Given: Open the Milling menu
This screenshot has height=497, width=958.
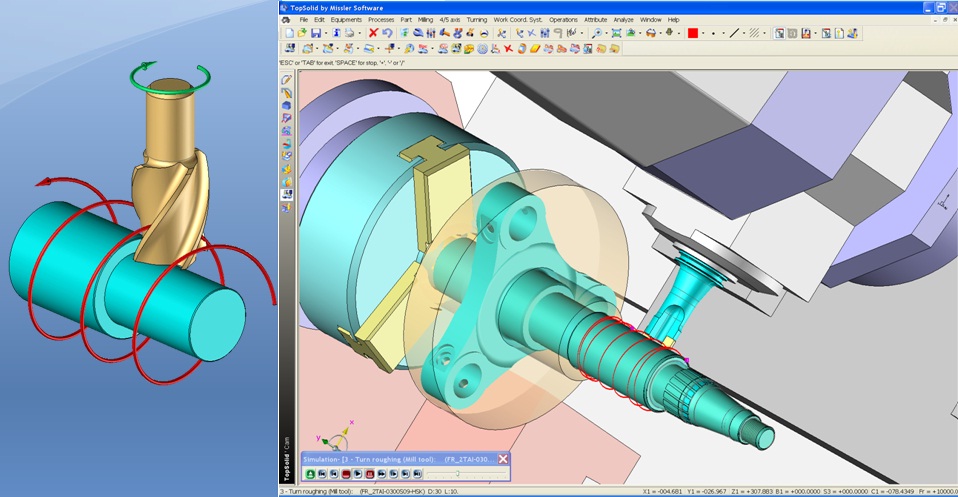Looking at the screenshot, I should click(425, 20).
